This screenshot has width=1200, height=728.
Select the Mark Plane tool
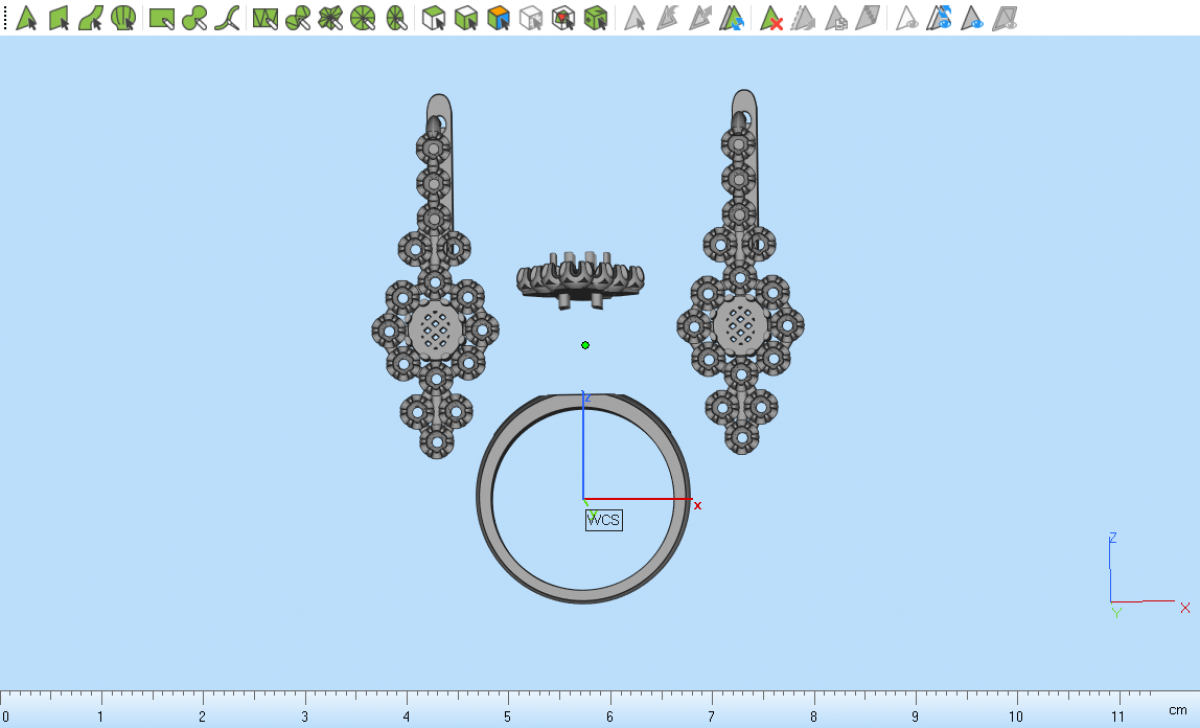(59, 17)
